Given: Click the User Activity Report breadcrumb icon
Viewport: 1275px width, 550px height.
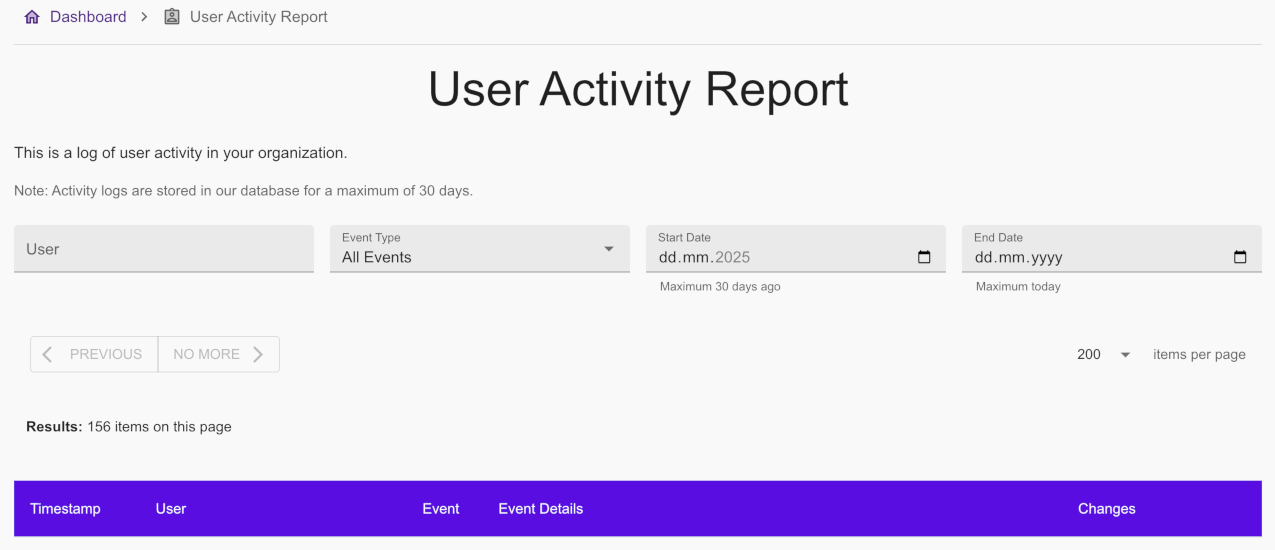Looking at the screenshot, I should pyautogui.click(x=172, y=17).
